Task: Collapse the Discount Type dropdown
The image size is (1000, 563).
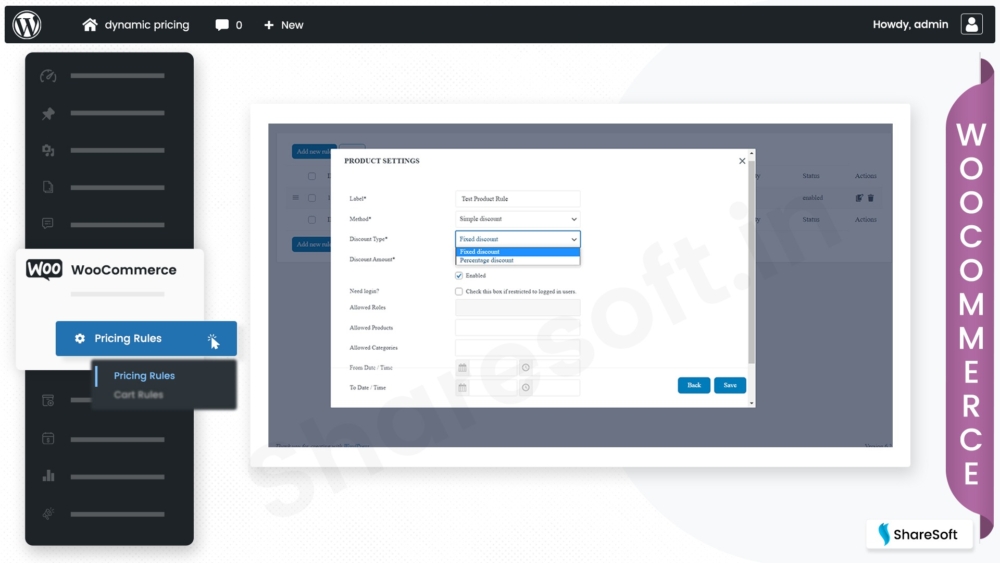Action: 517,239
